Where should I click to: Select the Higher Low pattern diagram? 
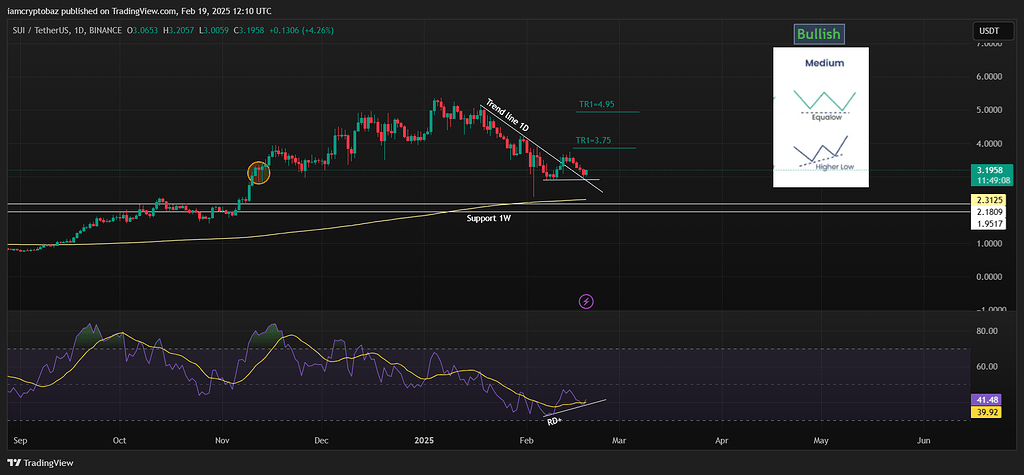point(820,152)
